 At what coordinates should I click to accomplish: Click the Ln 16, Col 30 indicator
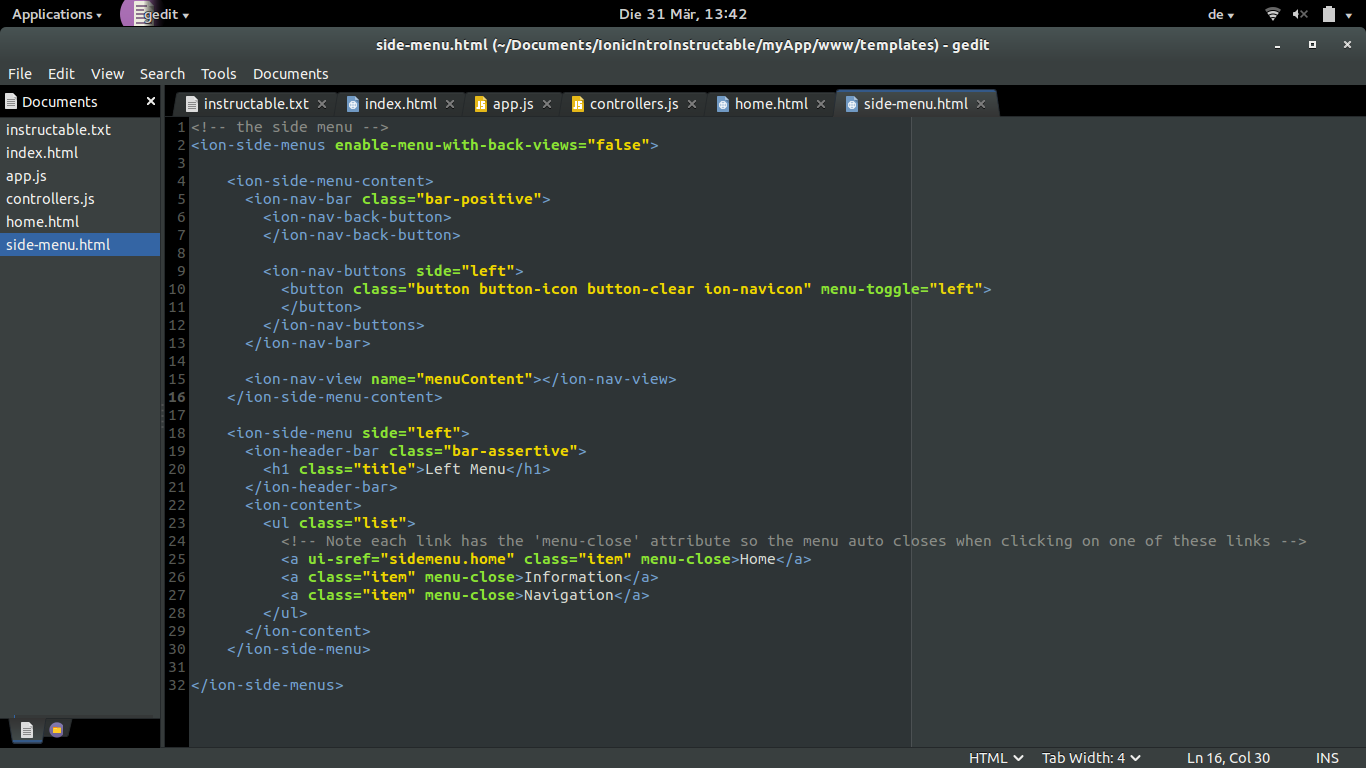tap(1228, 758)
